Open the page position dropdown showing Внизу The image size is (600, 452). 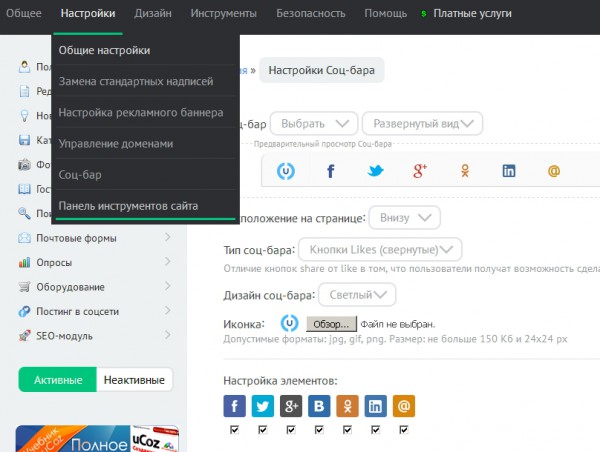pos(405,218)
